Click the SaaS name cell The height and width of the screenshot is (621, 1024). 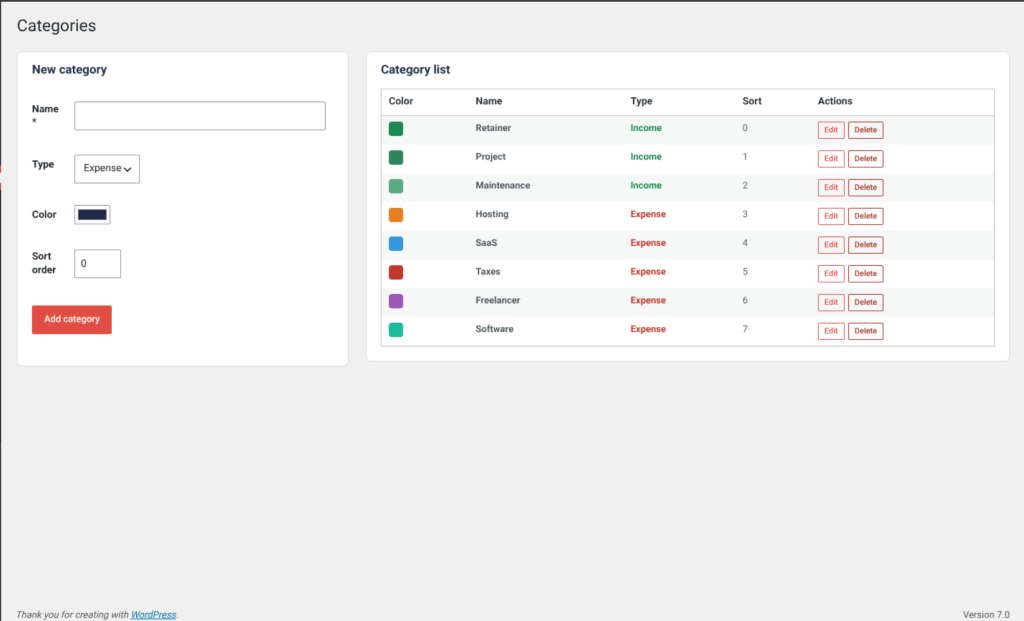(486, 243)
